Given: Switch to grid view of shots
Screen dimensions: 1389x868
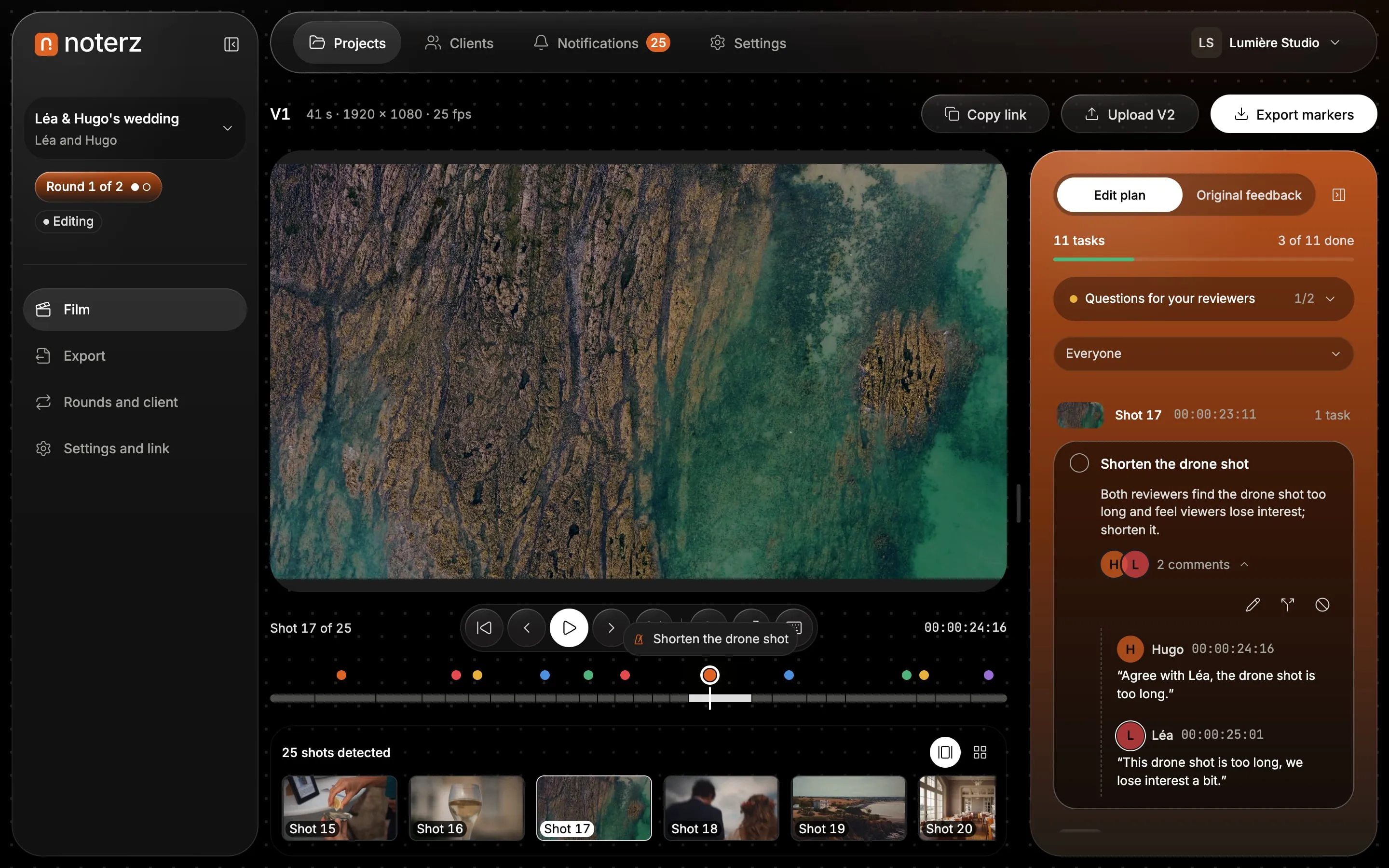Looking at the screenshot, I should 980,752.
